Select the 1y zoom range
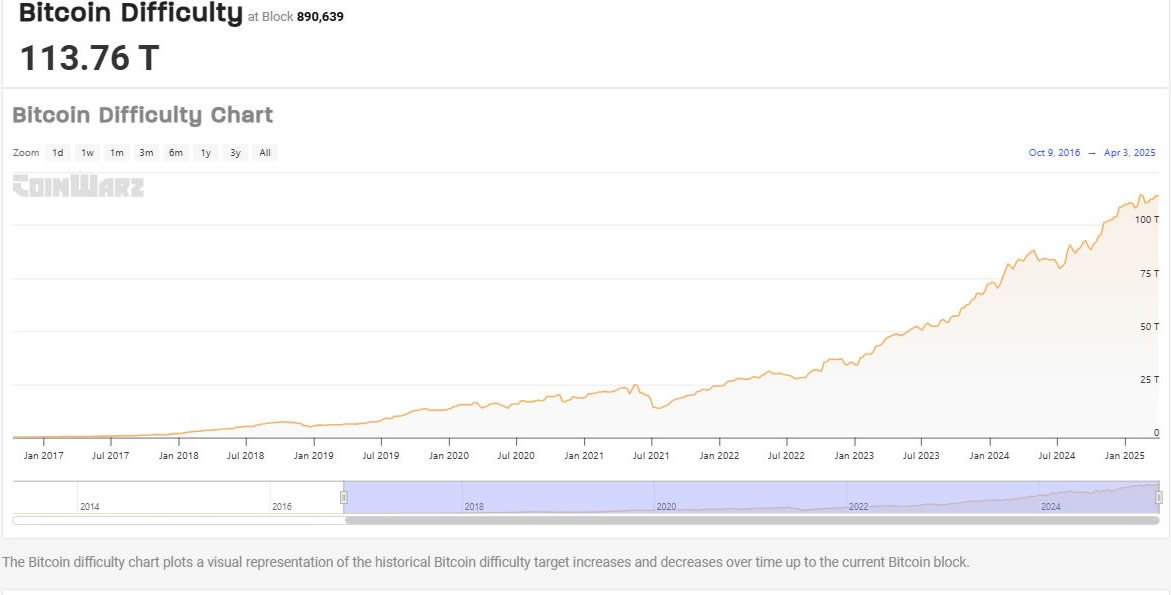 206,153
